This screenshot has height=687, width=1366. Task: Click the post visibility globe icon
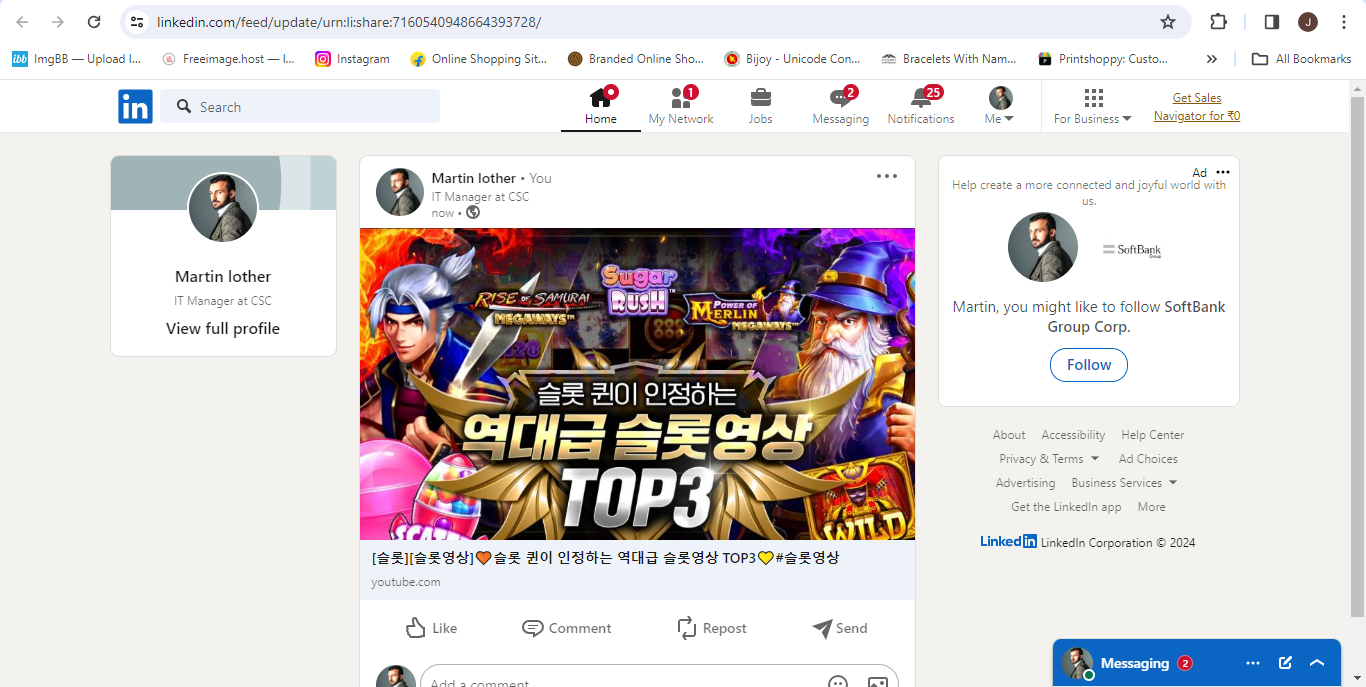473,212
